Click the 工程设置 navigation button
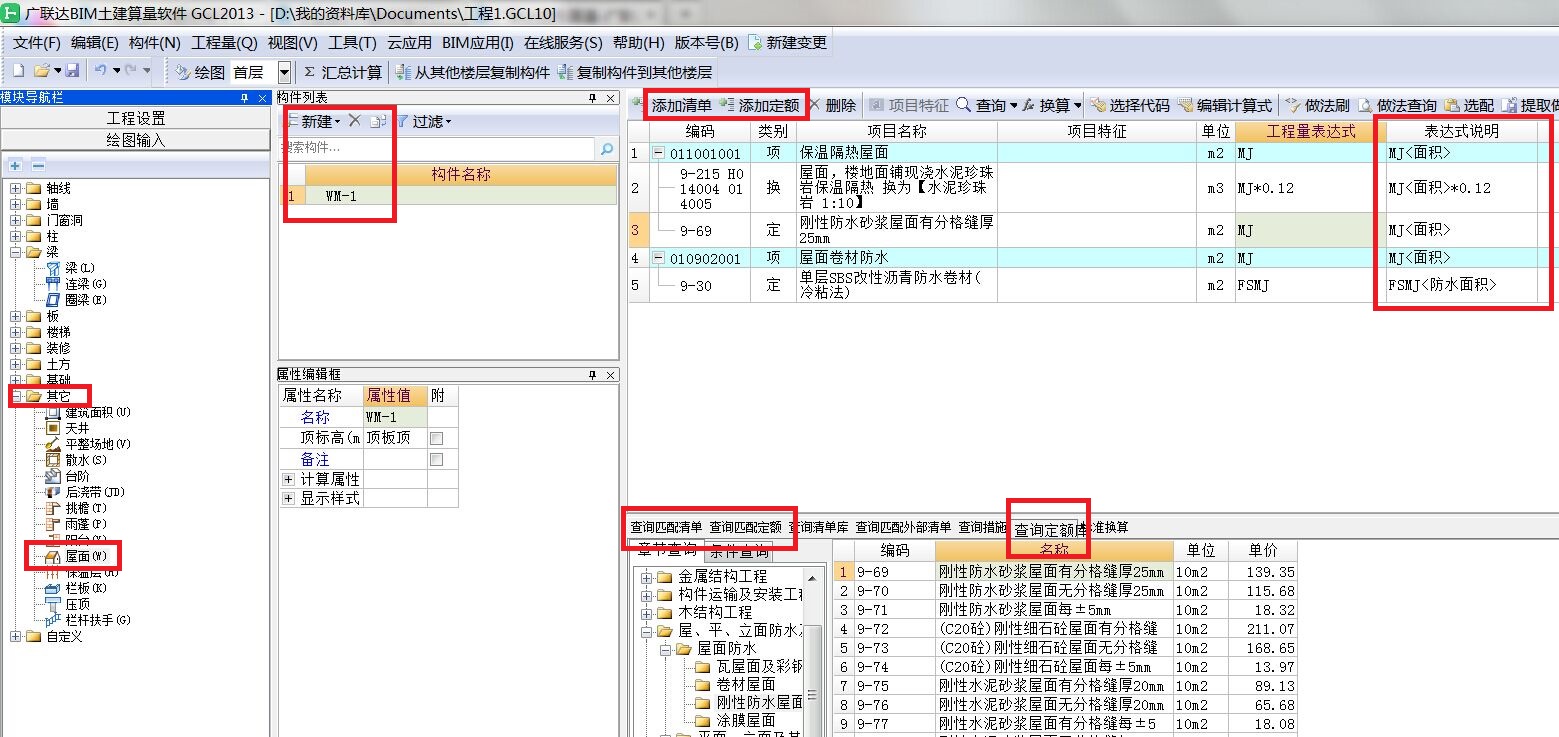The image size is (1559, 737). (136, 118)
